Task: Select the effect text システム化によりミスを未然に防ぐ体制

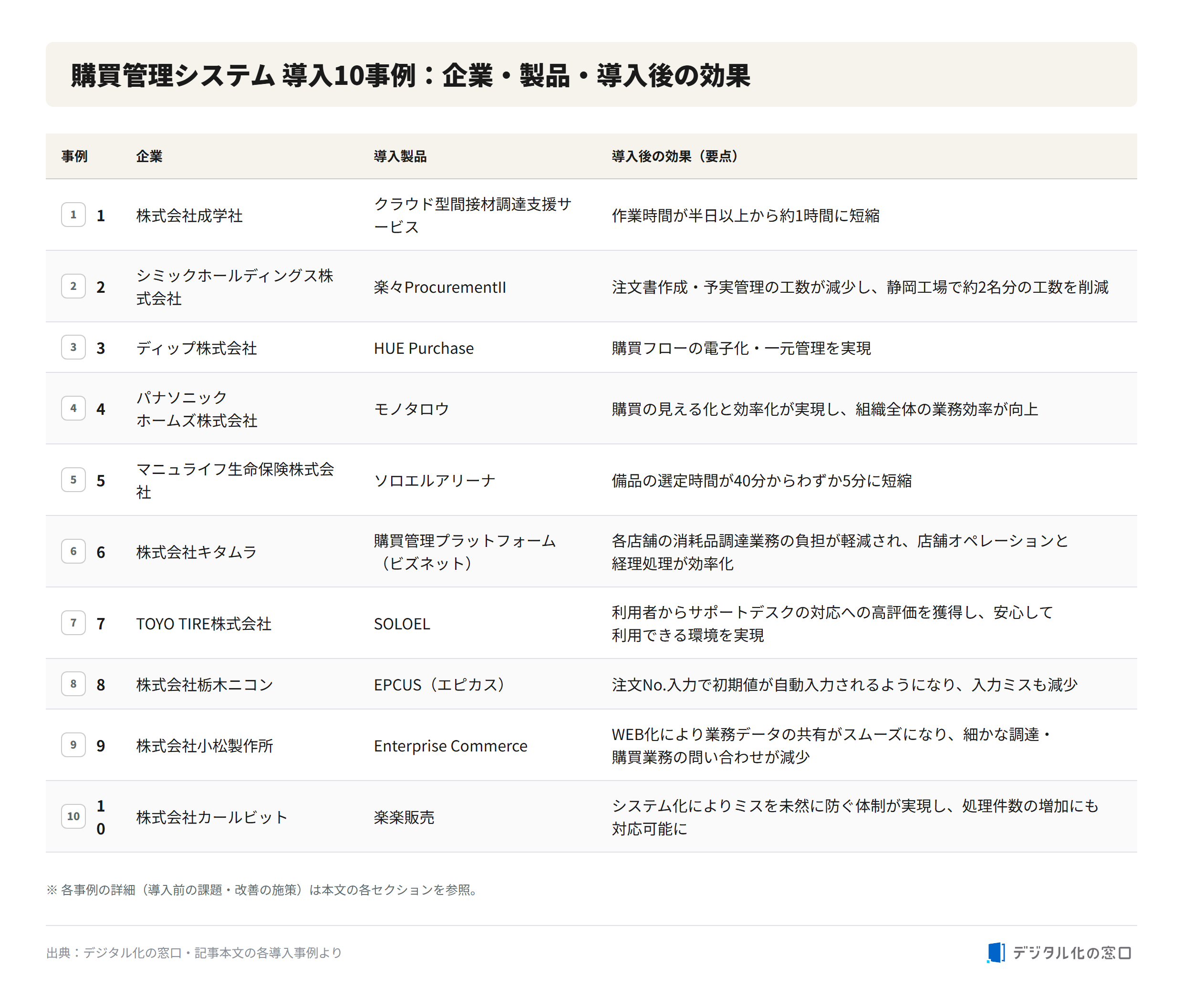Action: tap(855, 817)
